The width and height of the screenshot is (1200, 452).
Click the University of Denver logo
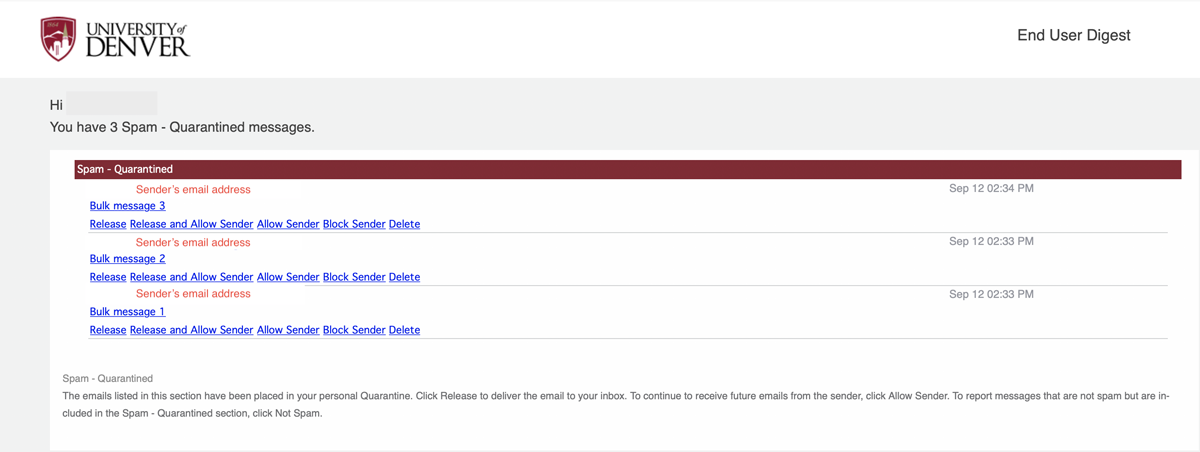click(115, 38)
